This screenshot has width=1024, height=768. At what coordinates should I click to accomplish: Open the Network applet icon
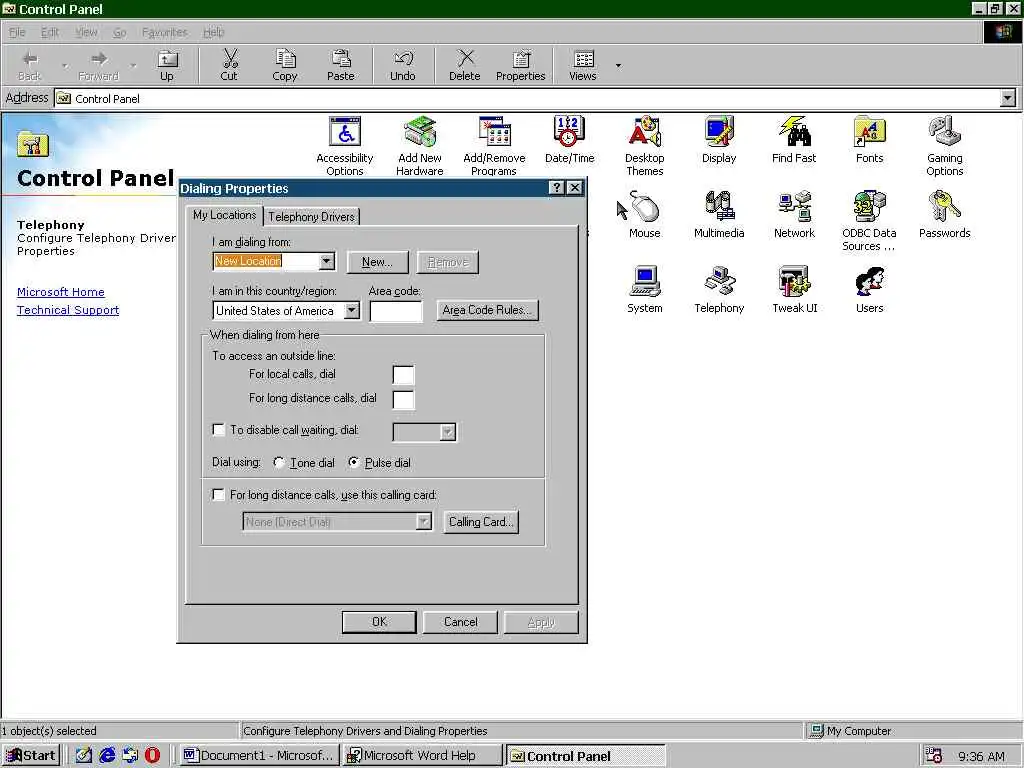[794, 214]
